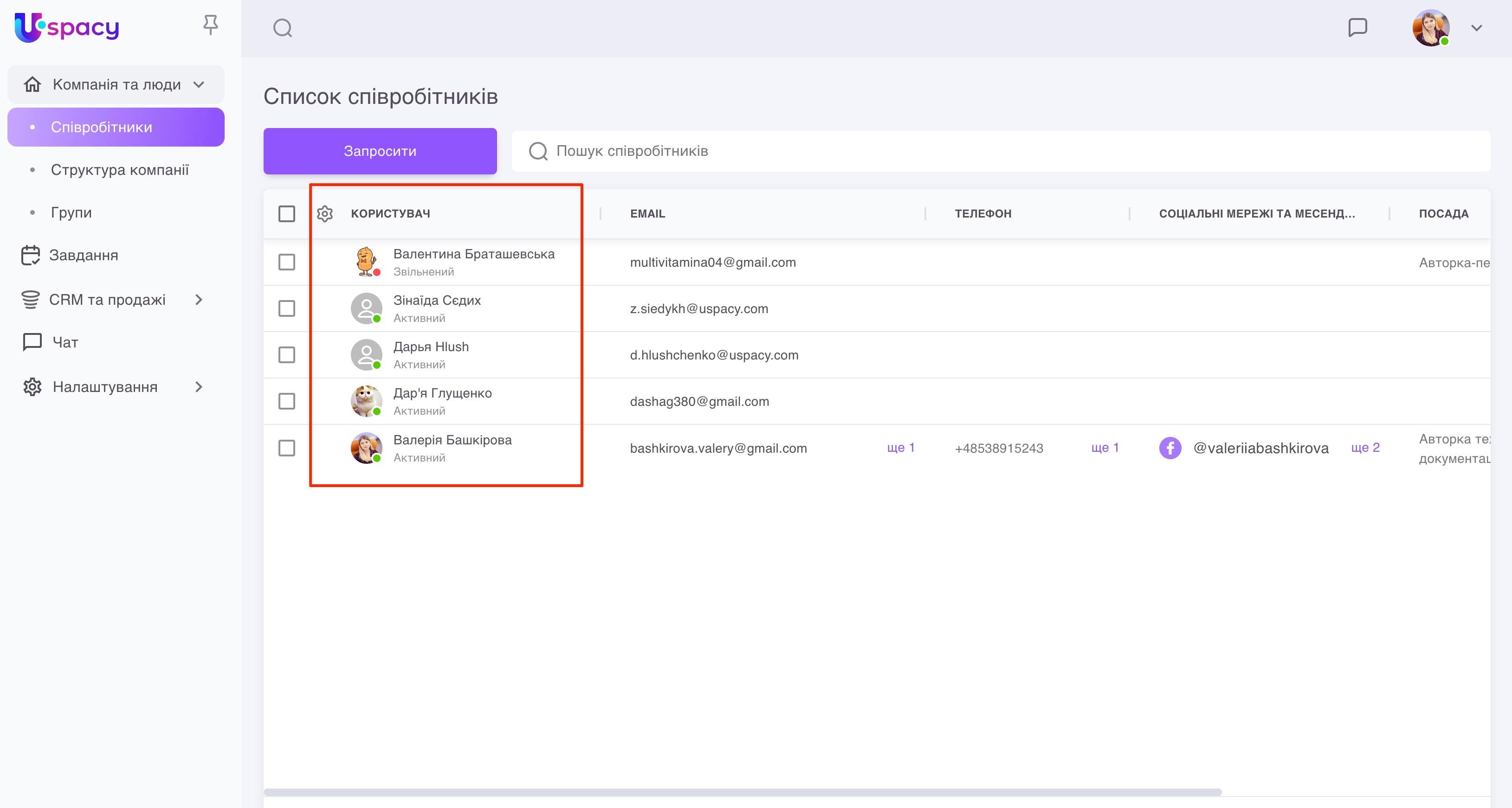Click the Uspacy logo
The width and height of the screenshot is (1512, 808).
click(x=66, y=27)
